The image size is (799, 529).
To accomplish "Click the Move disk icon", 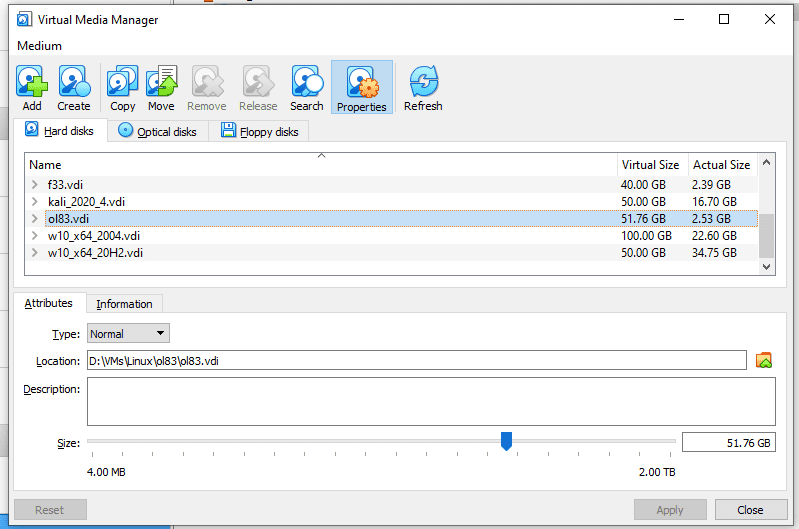I will pyautogui.click(x=161, y=86).
